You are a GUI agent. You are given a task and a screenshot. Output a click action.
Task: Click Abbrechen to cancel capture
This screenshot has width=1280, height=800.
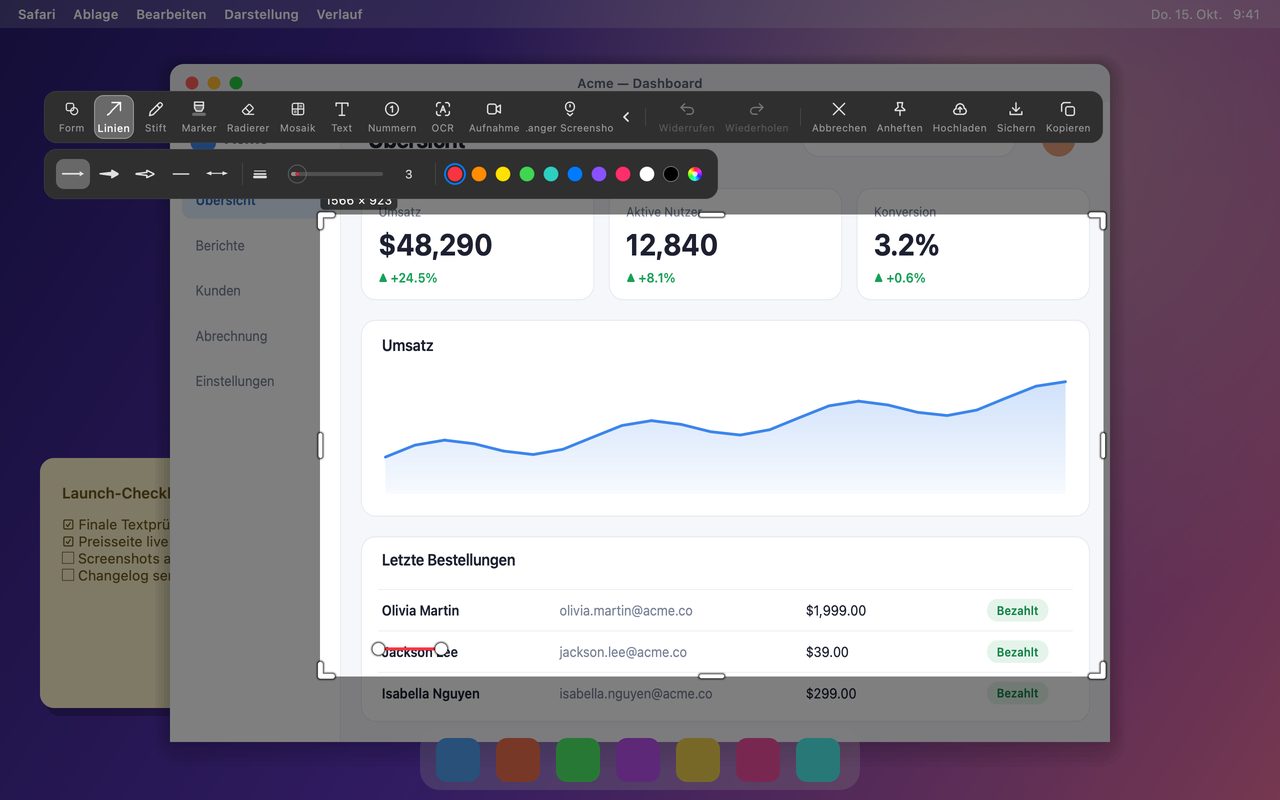pyautogui.click(x=839, y=116)
